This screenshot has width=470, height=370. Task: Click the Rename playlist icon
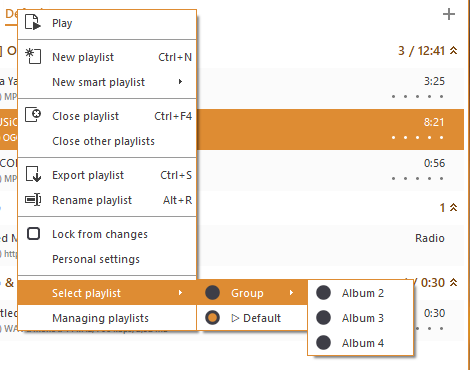click(x=33, y=200)
